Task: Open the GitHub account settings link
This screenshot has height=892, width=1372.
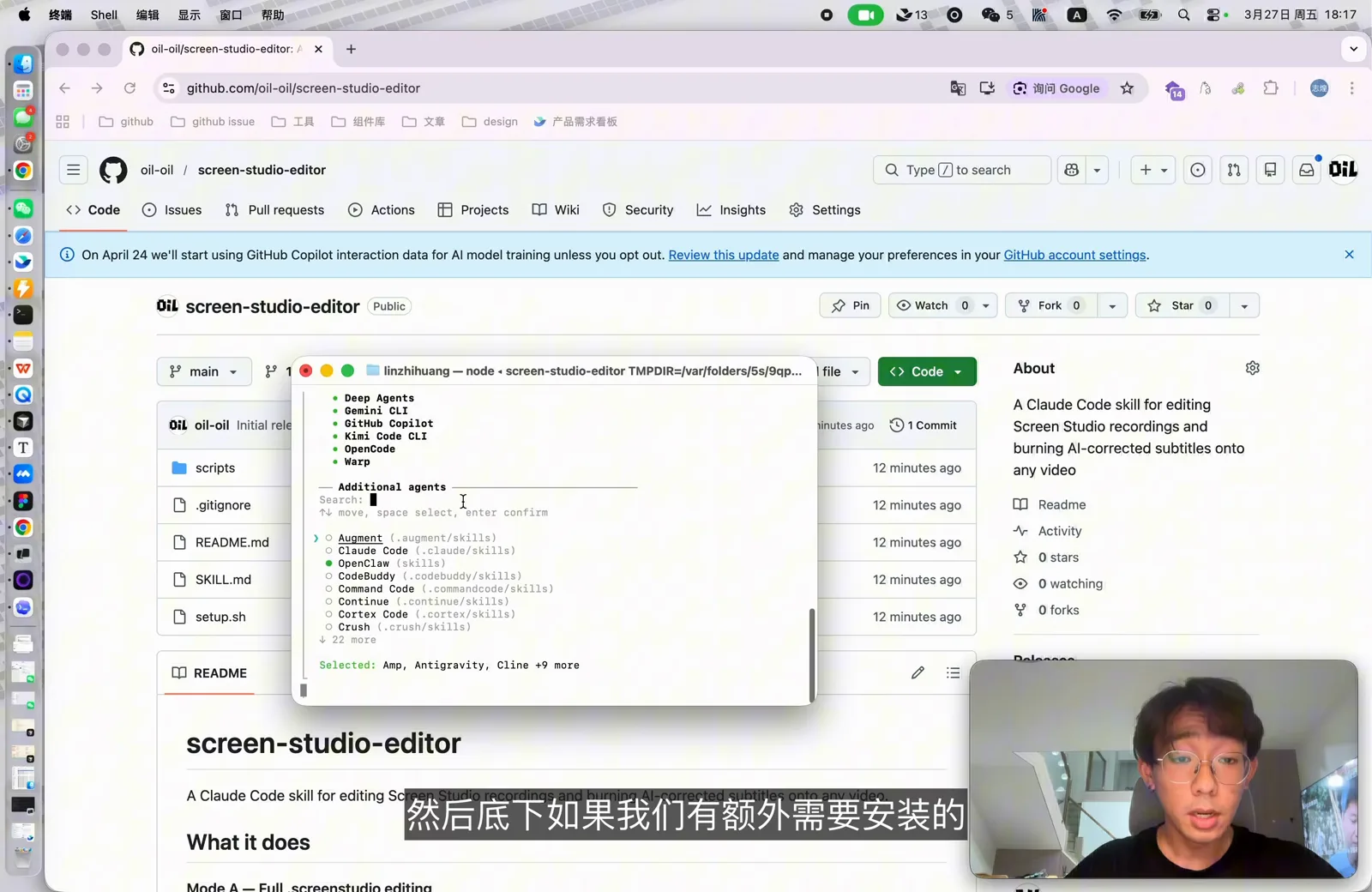Action: (1074, 255)
